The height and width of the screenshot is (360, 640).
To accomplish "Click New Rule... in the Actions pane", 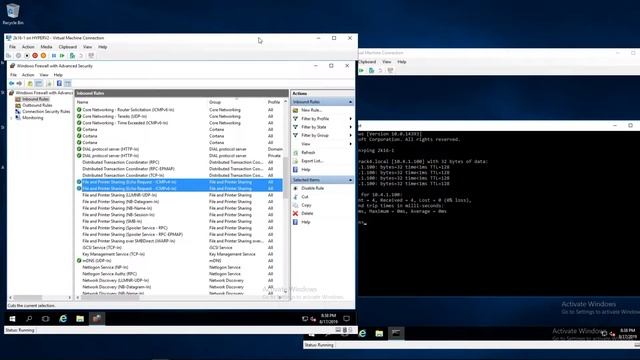I will click(311, 110).
